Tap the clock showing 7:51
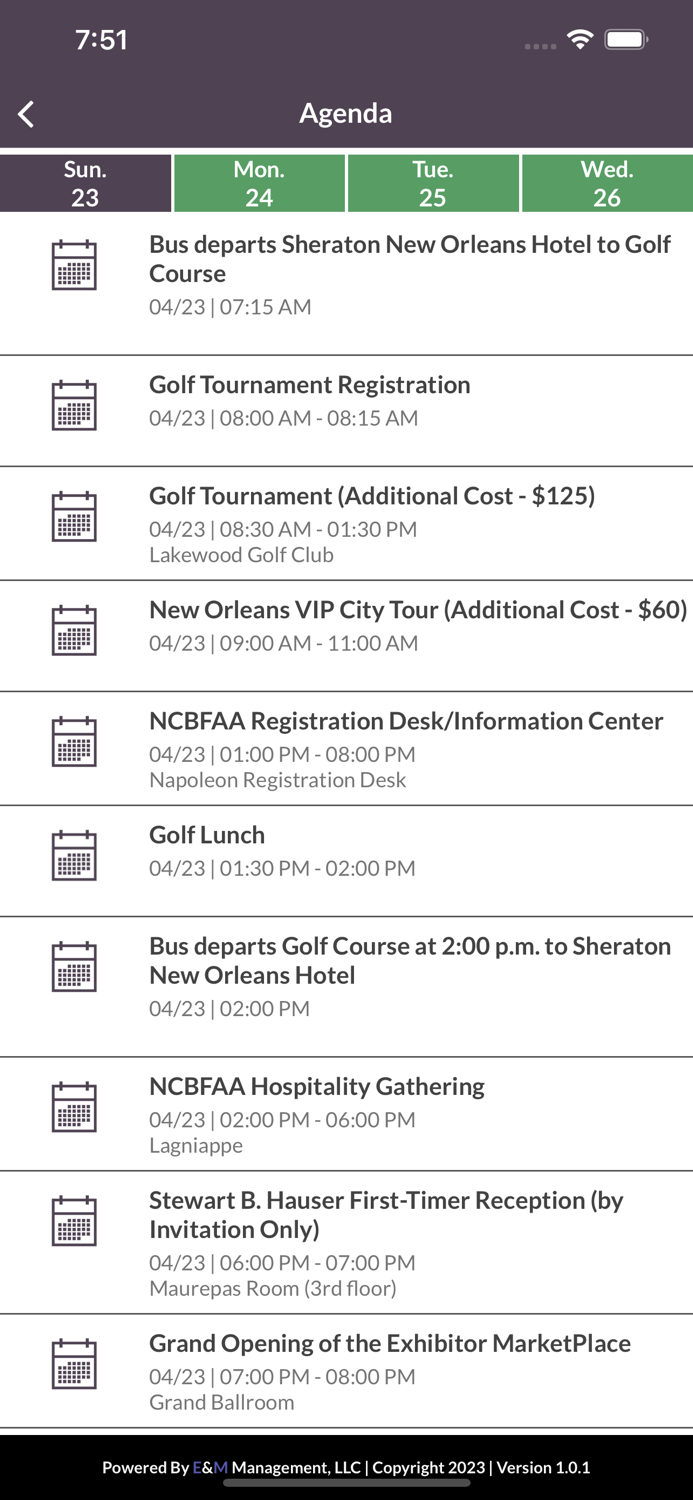Viewport: 693px width, 1500px height. pos(103,40)
